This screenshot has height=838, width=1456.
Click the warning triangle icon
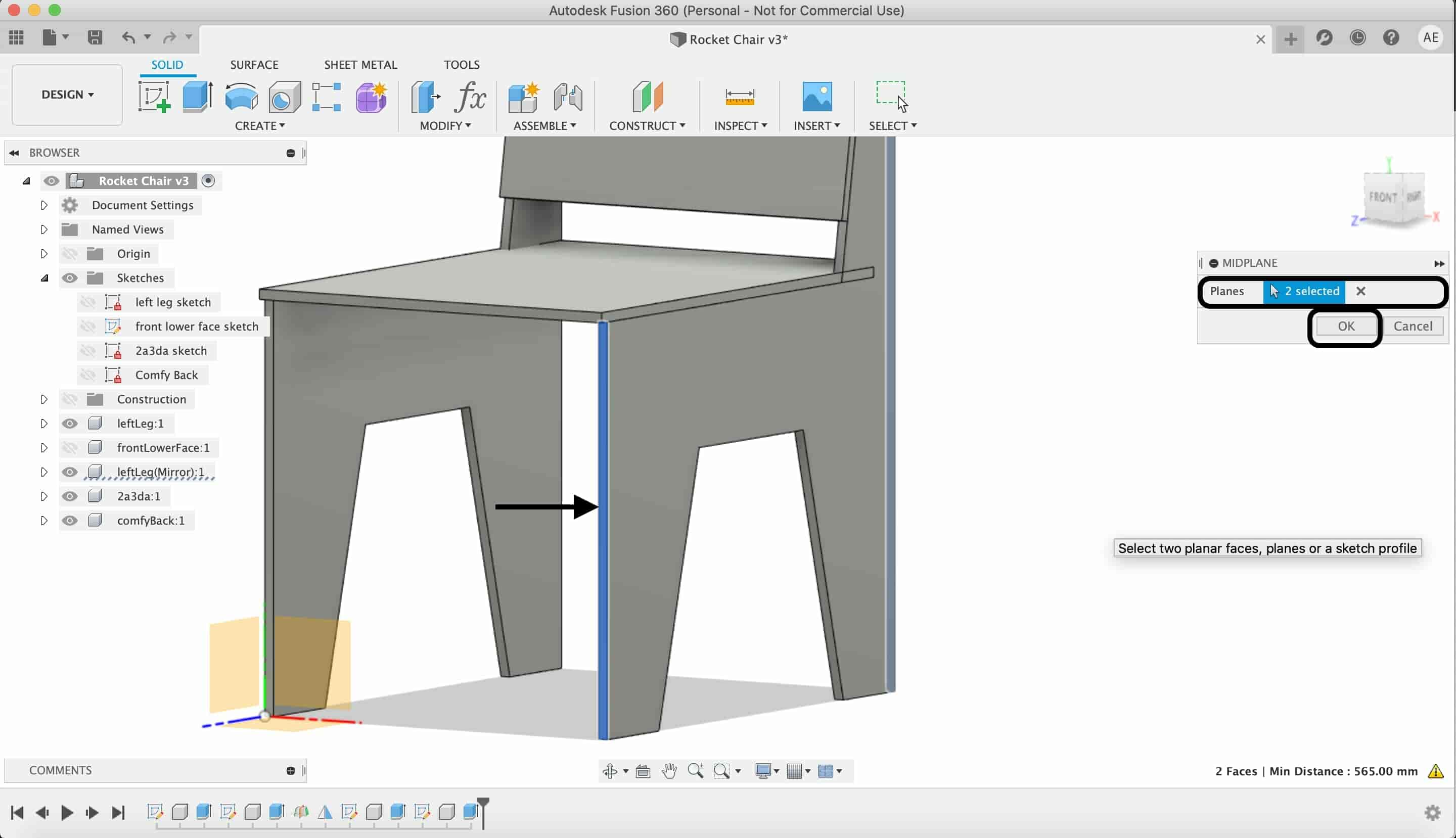[1436, 771]
